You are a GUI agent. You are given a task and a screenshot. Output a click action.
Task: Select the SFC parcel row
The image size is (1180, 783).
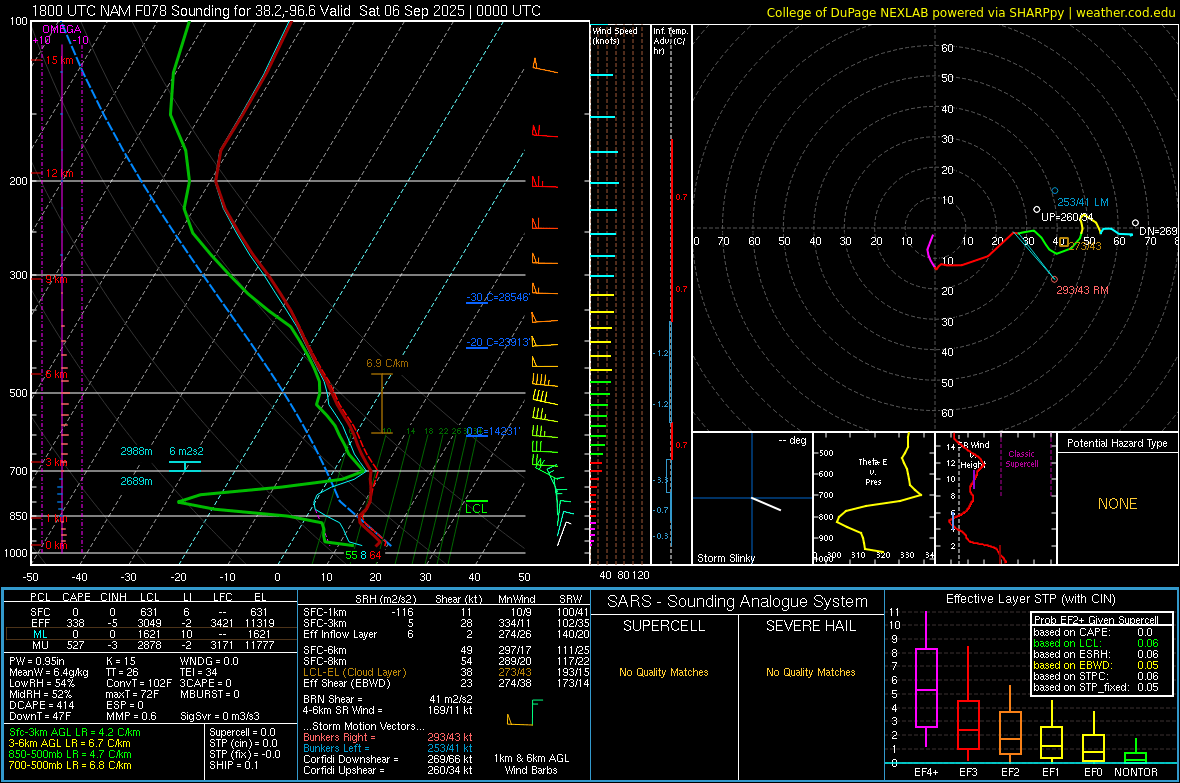(151, 612)
